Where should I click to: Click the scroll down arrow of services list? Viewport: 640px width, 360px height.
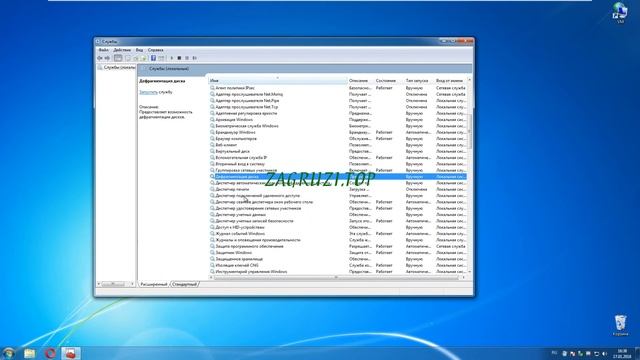coord(469,271)
